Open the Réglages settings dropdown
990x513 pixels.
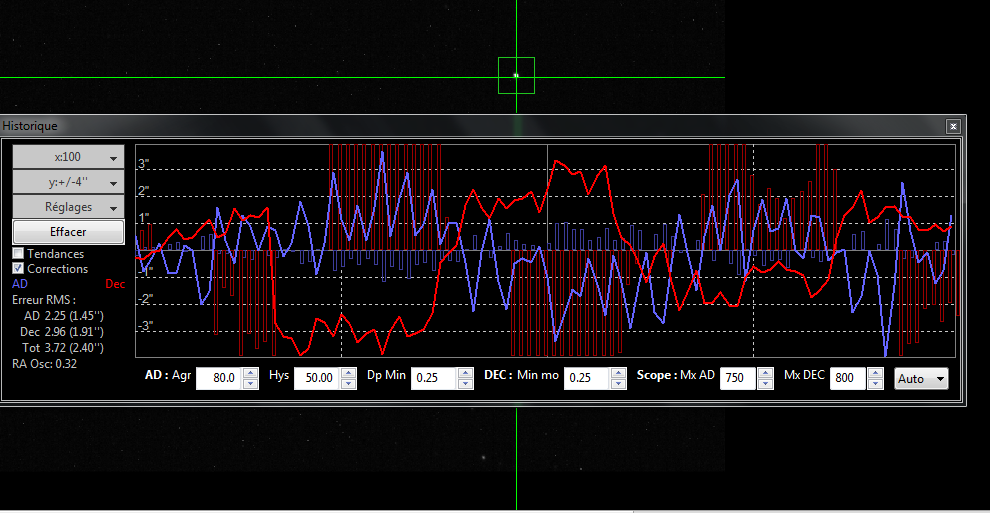point(68,207)
